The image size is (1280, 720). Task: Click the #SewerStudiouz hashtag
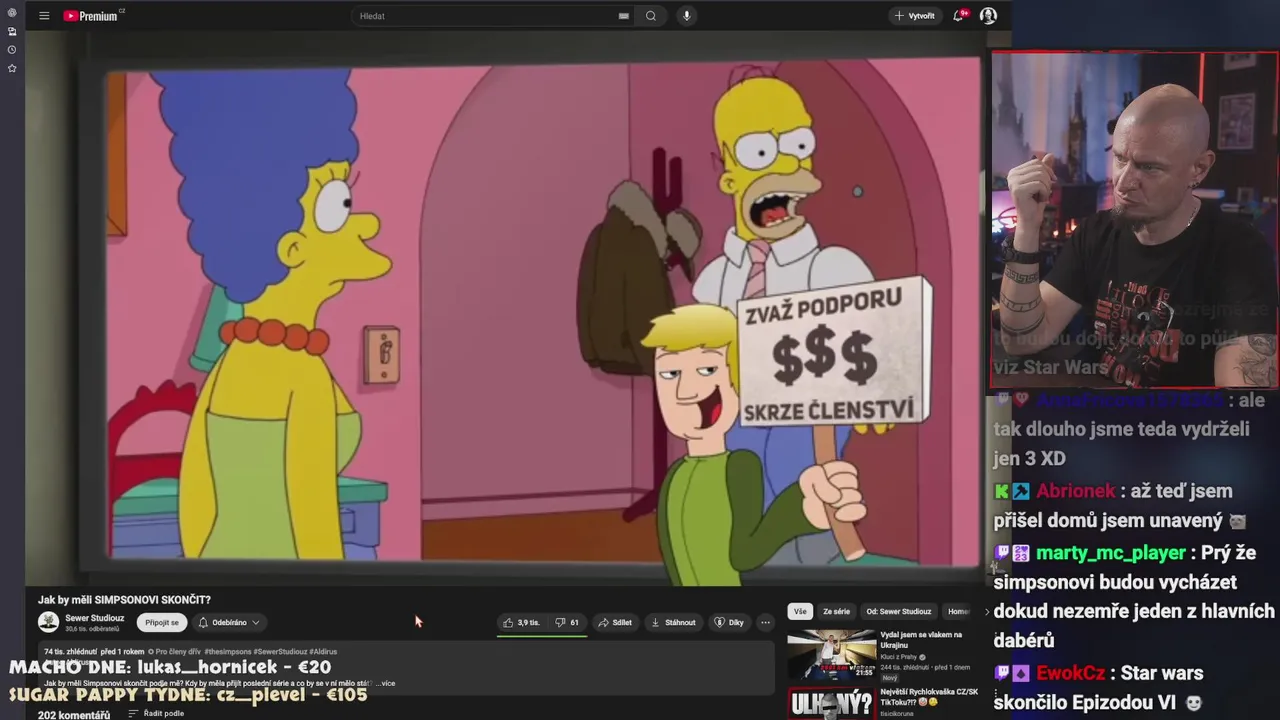[280, 651]
